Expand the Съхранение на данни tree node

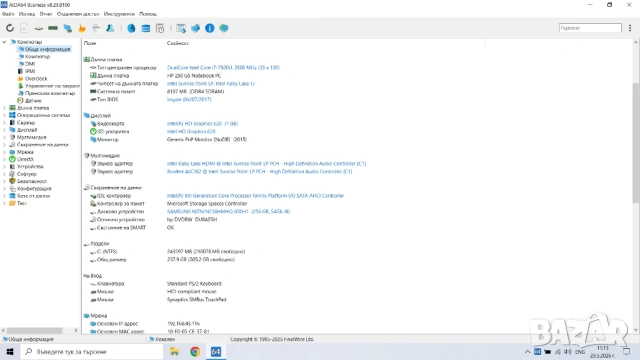[4, 144]
